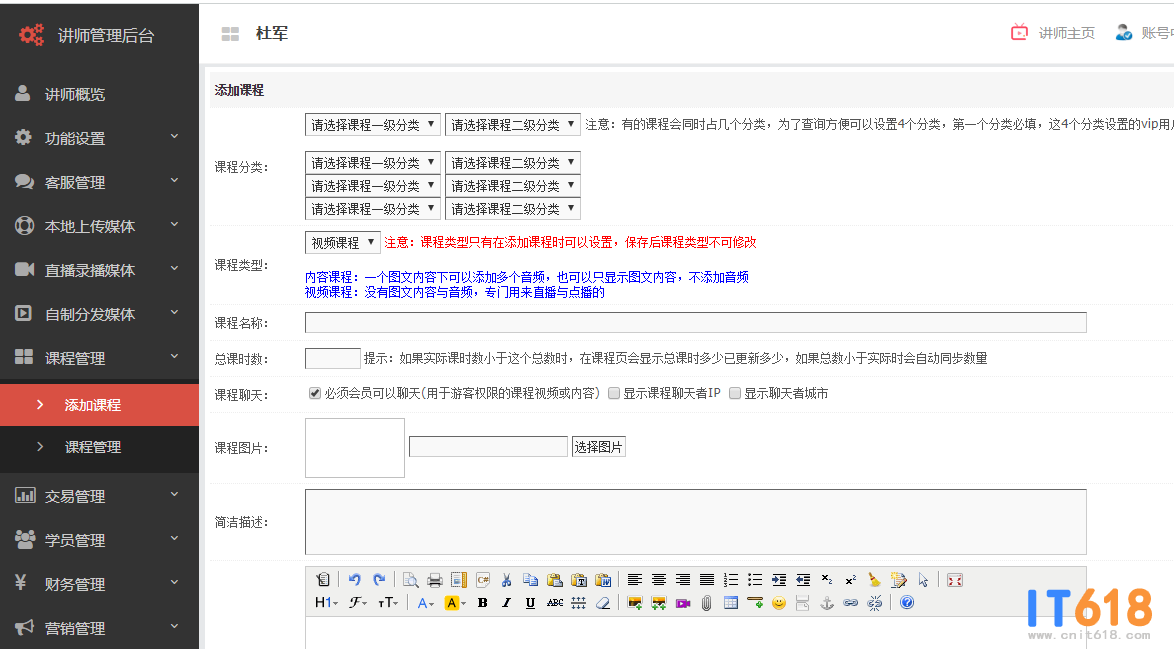
Task: Tick the 显示聊天者城市 checkbox
Action: 735,394
